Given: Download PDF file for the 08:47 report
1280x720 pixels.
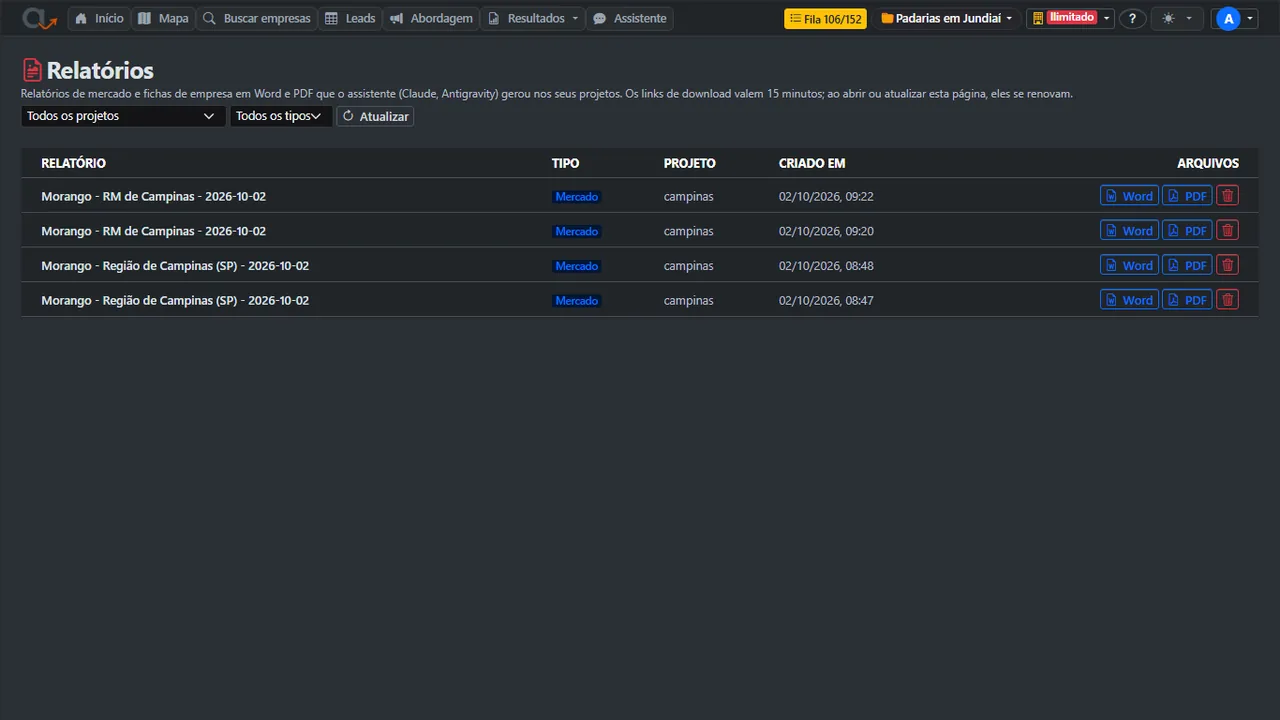Looking at the screenshot, I should 1187,299.
